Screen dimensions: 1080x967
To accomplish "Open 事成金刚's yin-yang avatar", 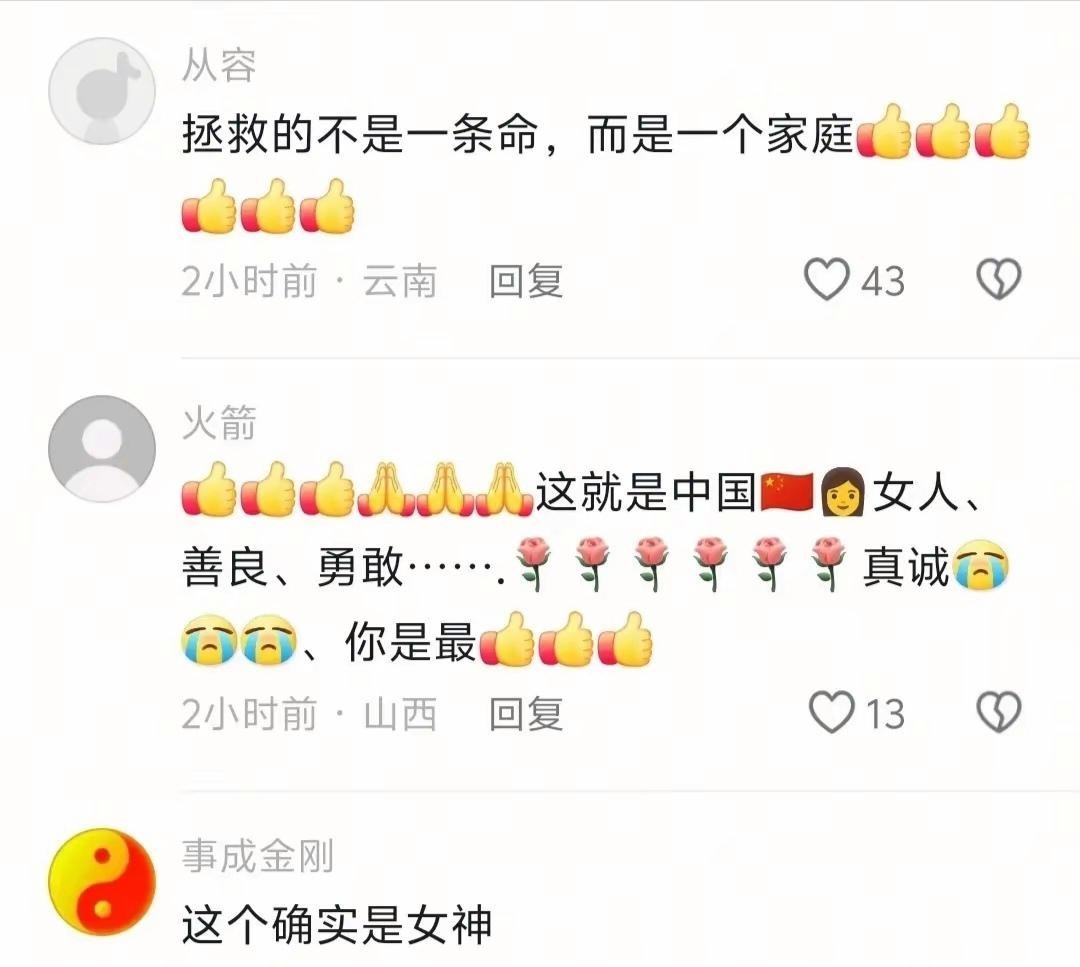I will (102, 882).
